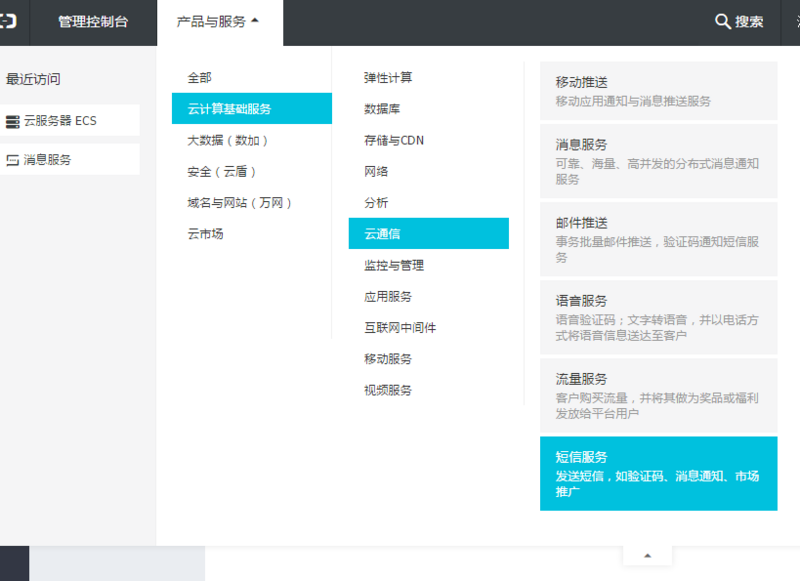Open the 语音服务 service card
Screen dimensions: 800x581
pos(659,317)
